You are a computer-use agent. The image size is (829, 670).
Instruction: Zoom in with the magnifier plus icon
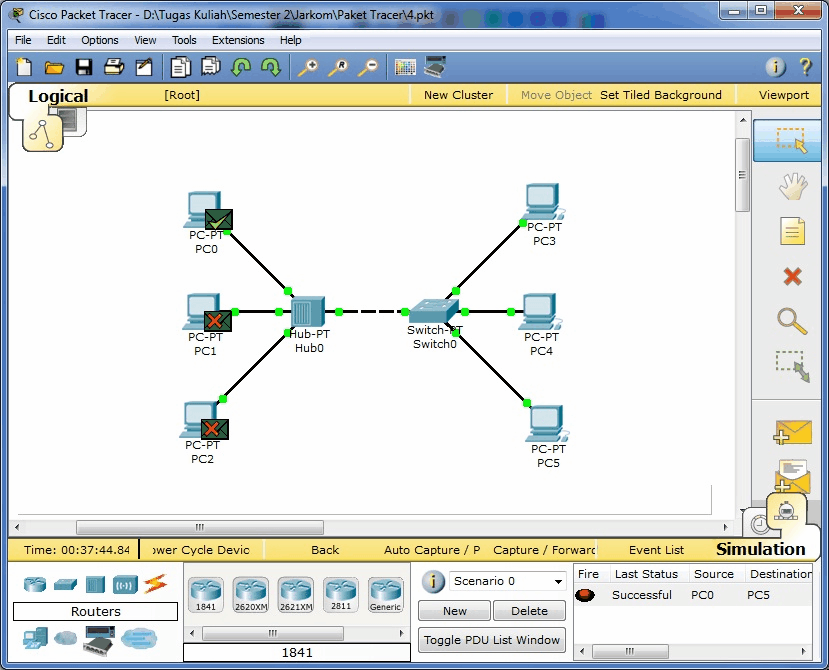pyautogui.click(x=311, y=67)
